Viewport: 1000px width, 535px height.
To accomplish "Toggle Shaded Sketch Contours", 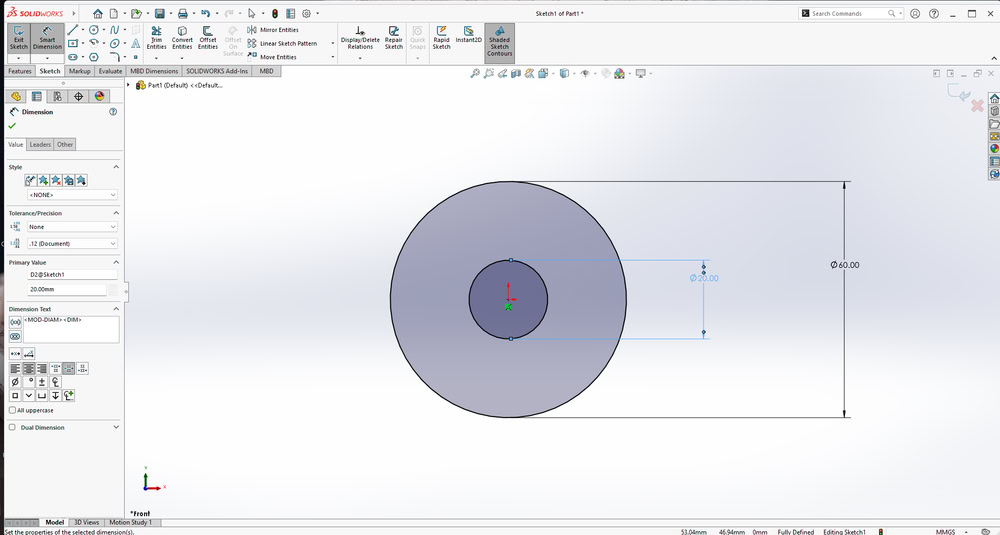I will click(x=499, y=41).
